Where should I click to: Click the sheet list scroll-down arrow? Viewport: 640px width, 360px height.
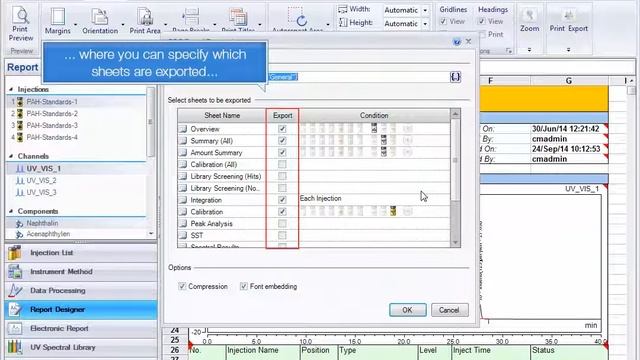pos(456,243)
